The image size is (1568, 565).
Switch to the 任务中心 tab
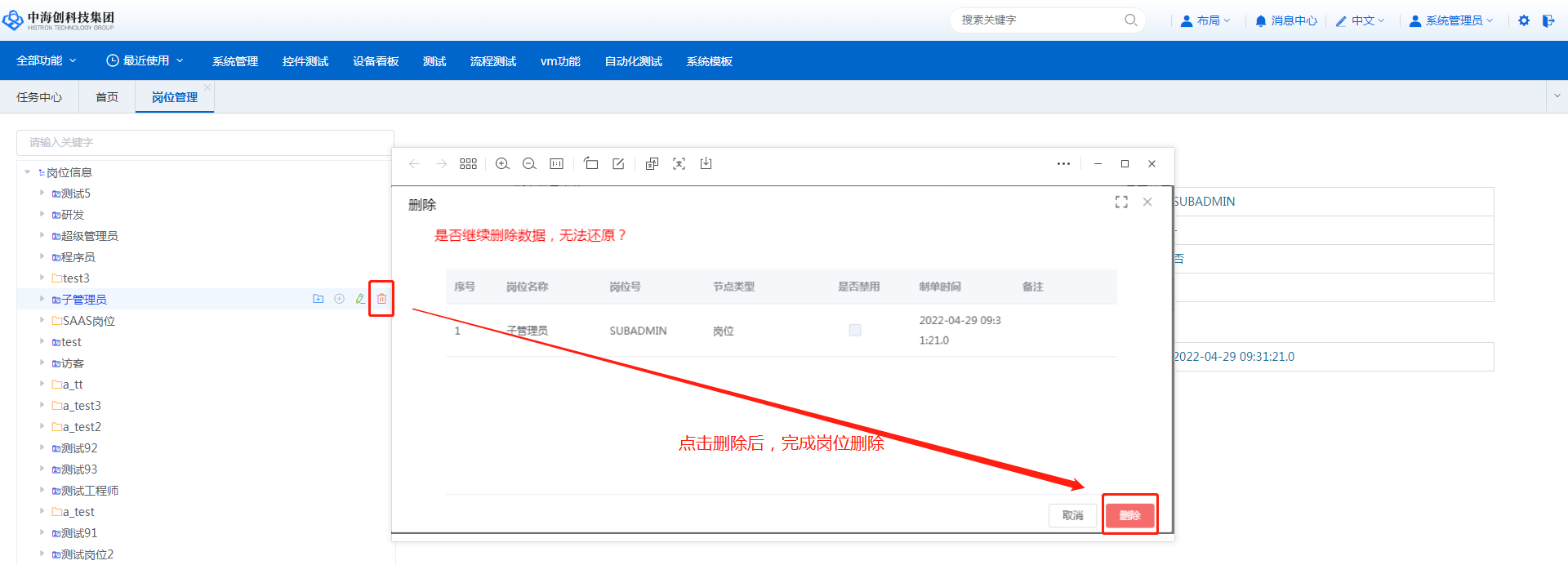[x=39, y=97]
